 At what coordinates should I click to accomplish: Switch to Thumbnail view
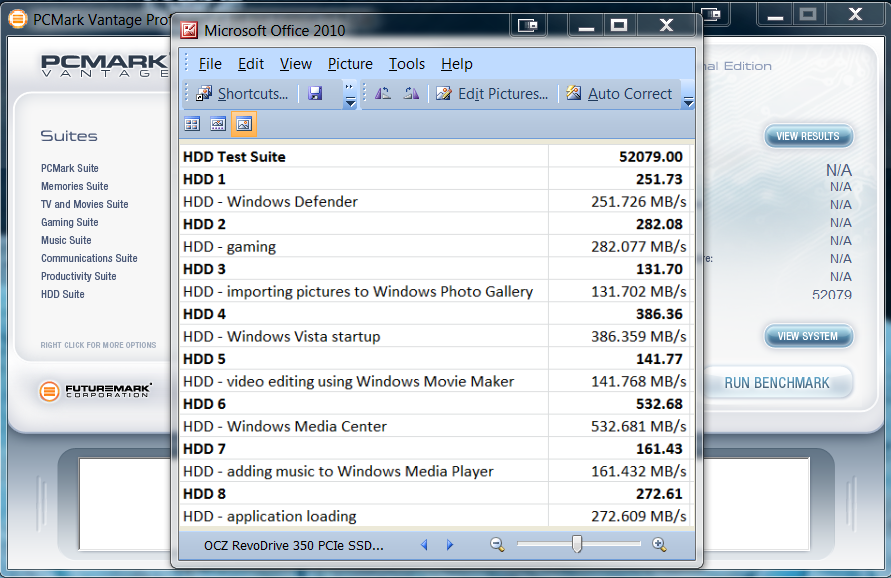click(192, 124)
